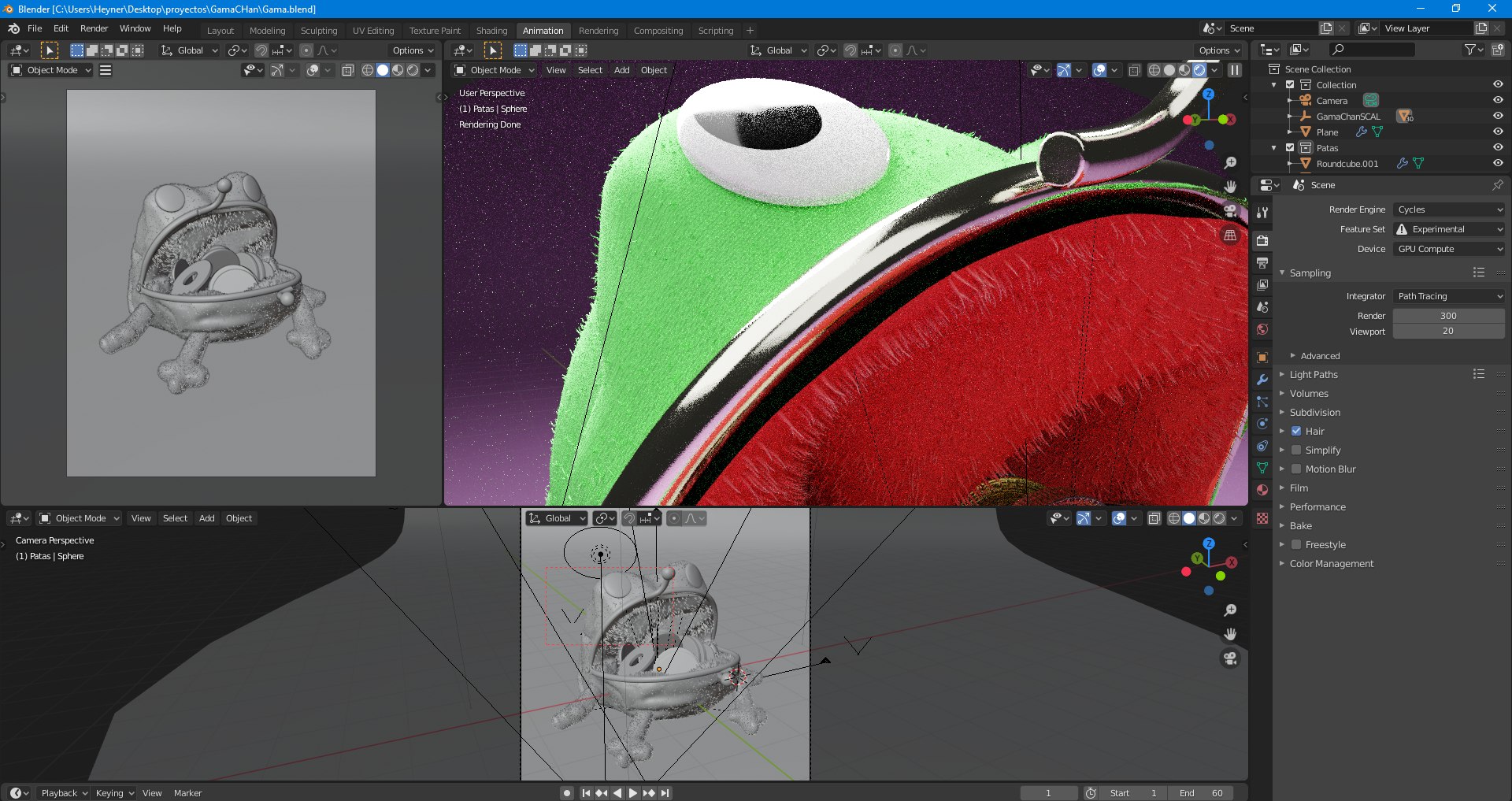
Task: Jump to the first frame
Action: (585, 793)
